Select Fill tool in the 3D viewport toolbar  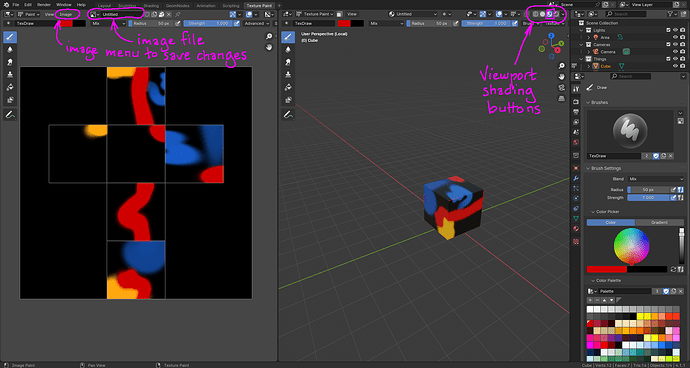click(x=288, y=87)
